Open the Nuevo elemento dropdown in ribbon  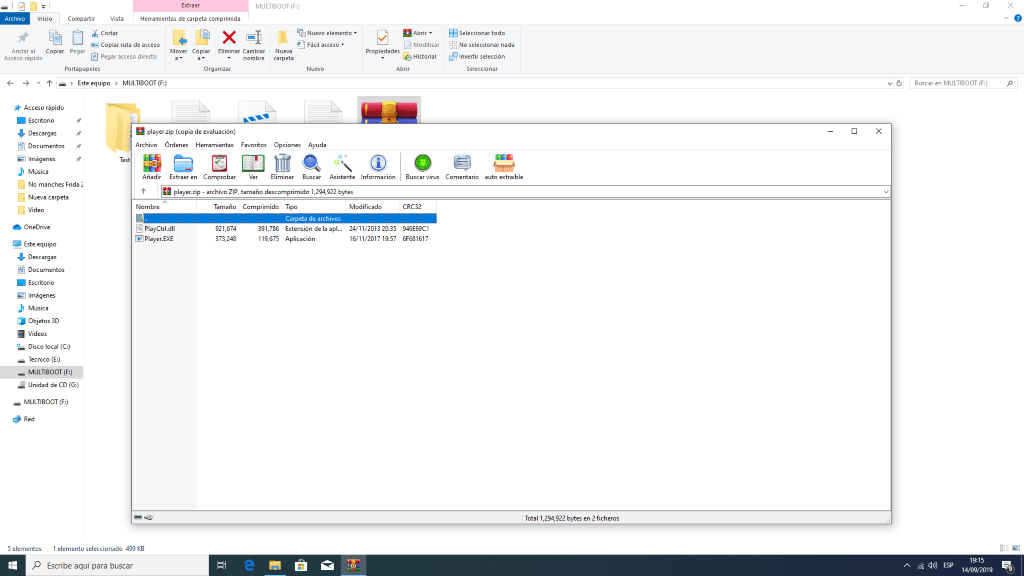[330, 33]
